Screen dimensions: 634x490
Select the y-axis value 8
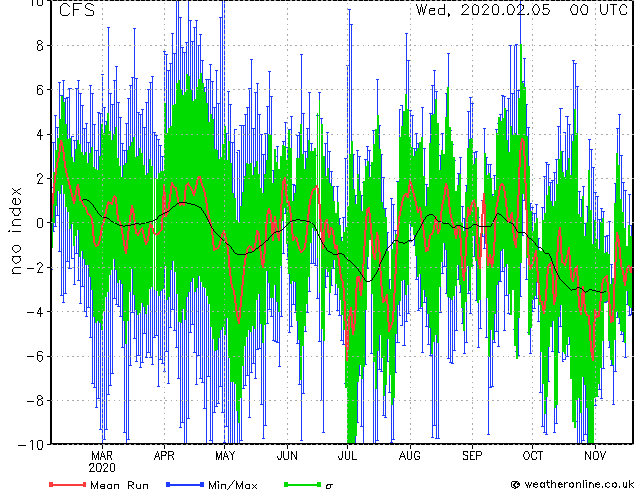(x=40, y=46)
